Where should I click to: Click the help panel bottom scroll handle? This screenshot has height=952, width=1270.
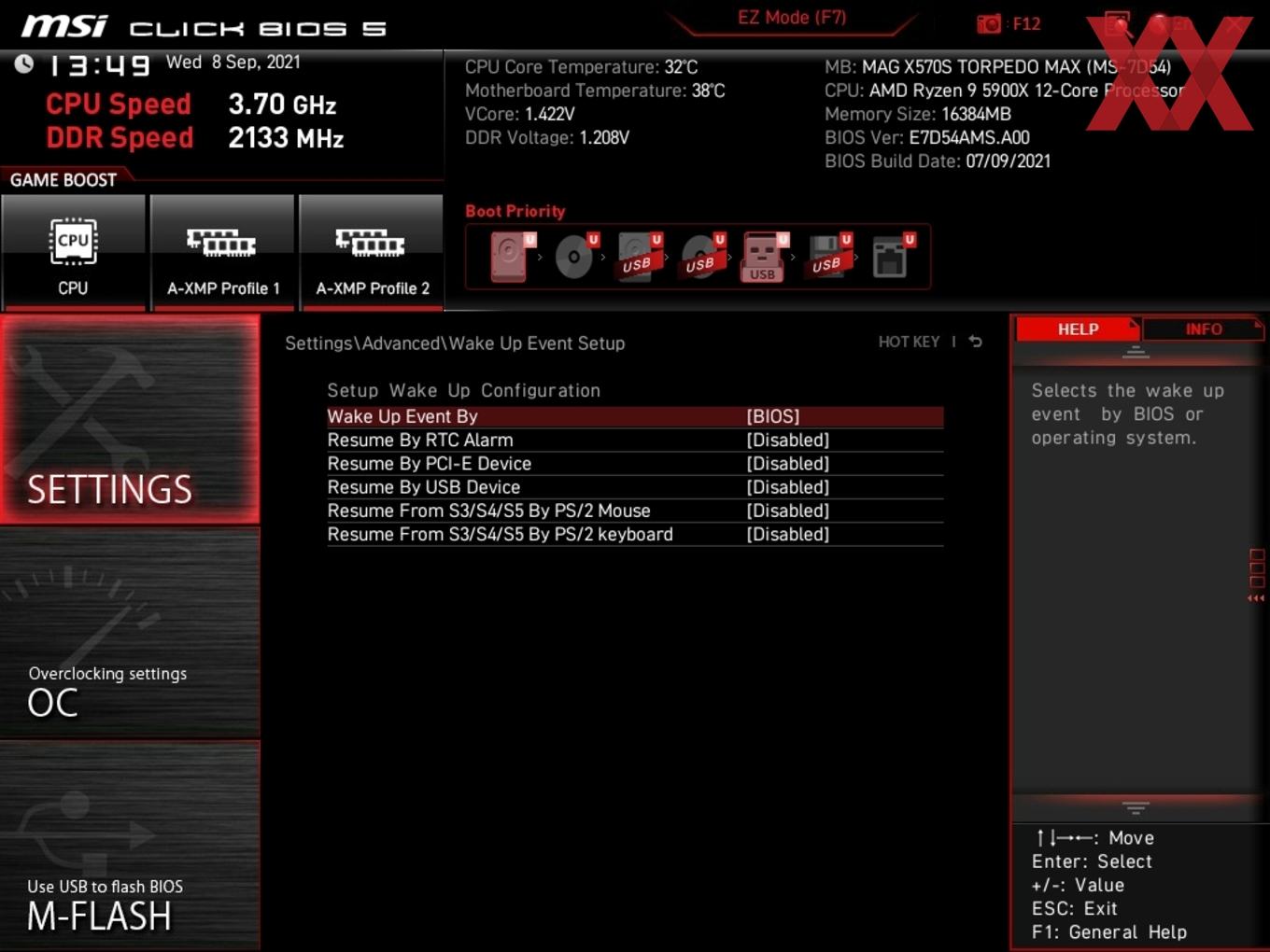tap(1136, 807)
